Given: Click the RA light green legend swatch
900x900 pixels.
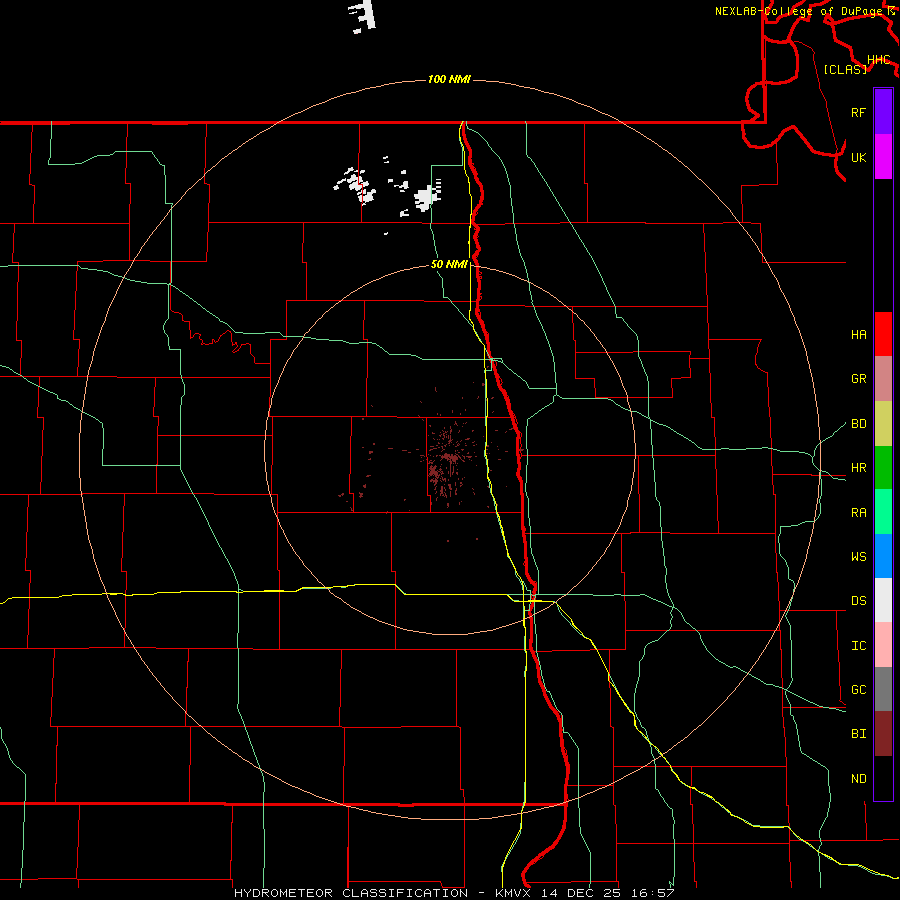Looking at the screenshot, I should click(x=883, y=512).
